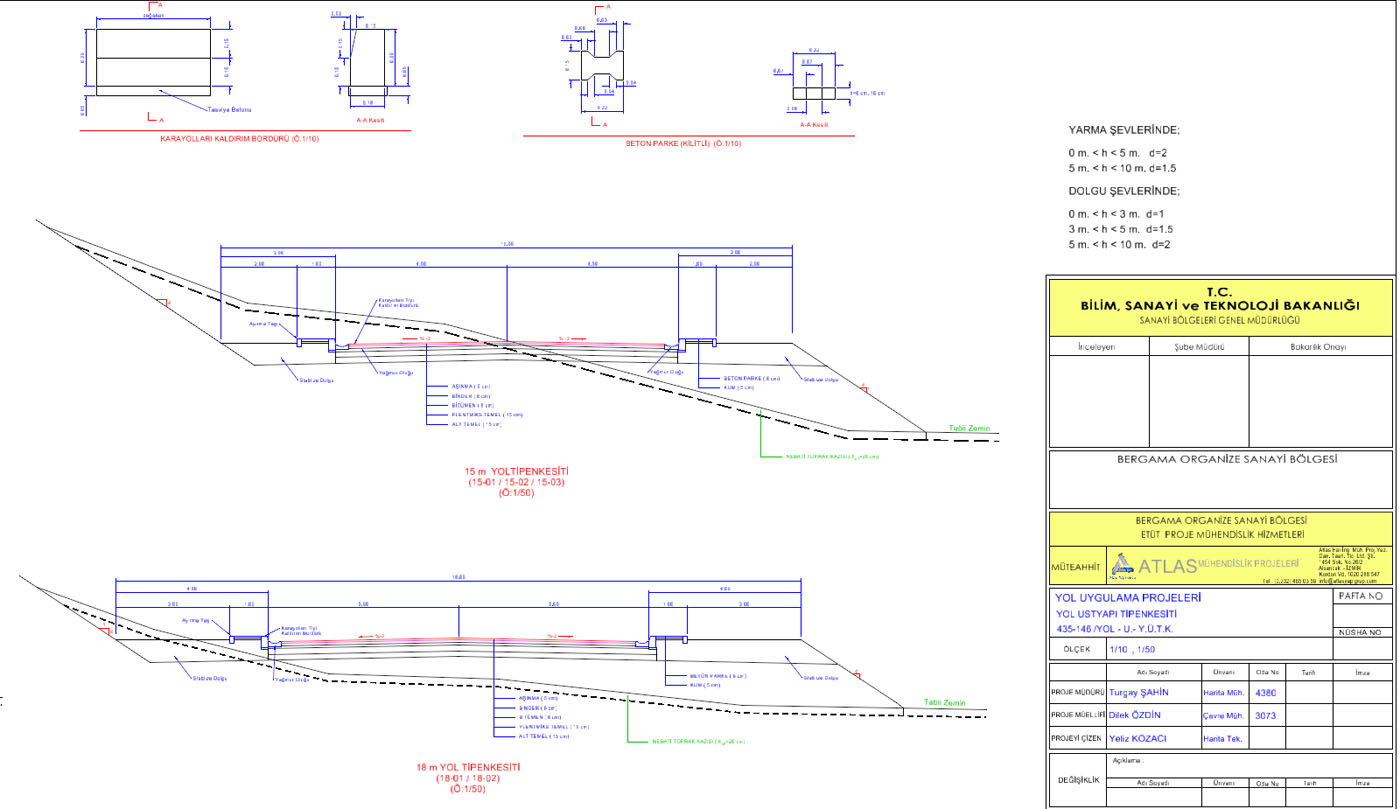
Task: Click the empty İnceleyen approval cell
Action: tap(1098, 402)
